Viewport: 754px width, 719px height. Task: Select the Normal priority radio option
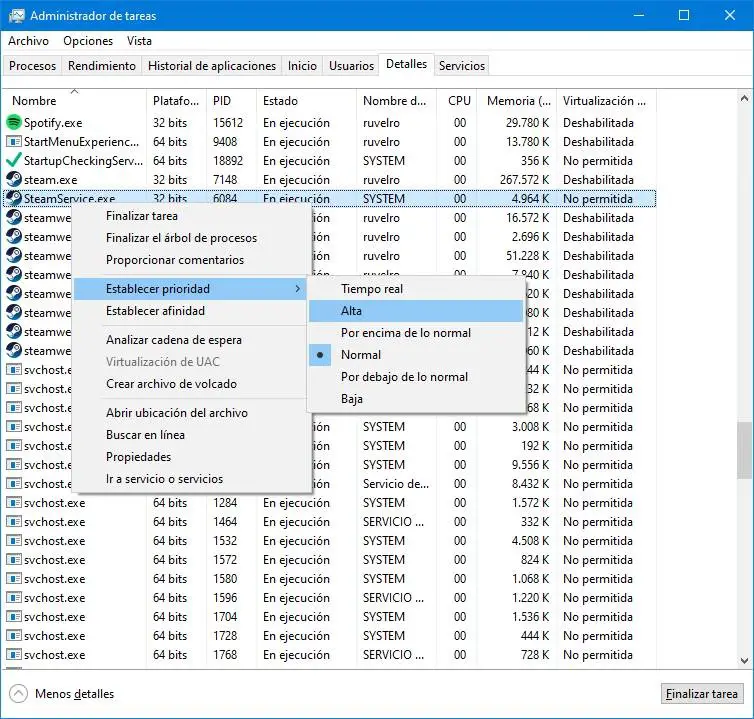click(360, 354)
